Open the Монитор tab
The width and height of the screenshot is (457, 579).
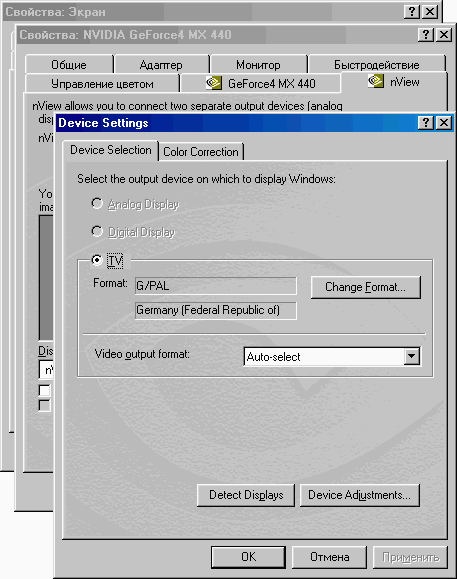(x=258, y=65)
